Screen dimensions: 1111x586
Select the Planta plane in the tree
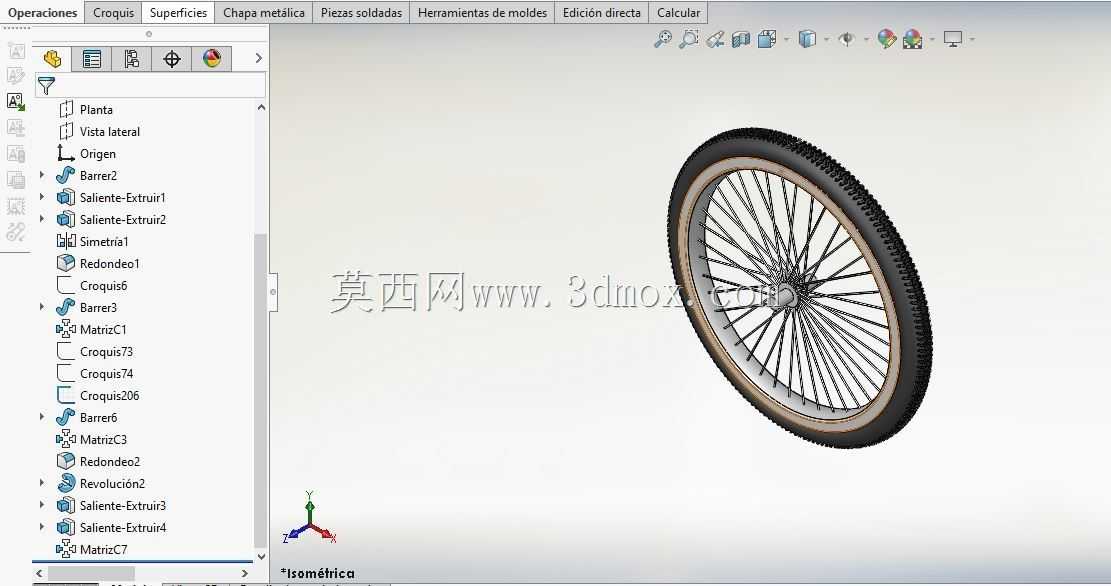[x=86, y=109]
